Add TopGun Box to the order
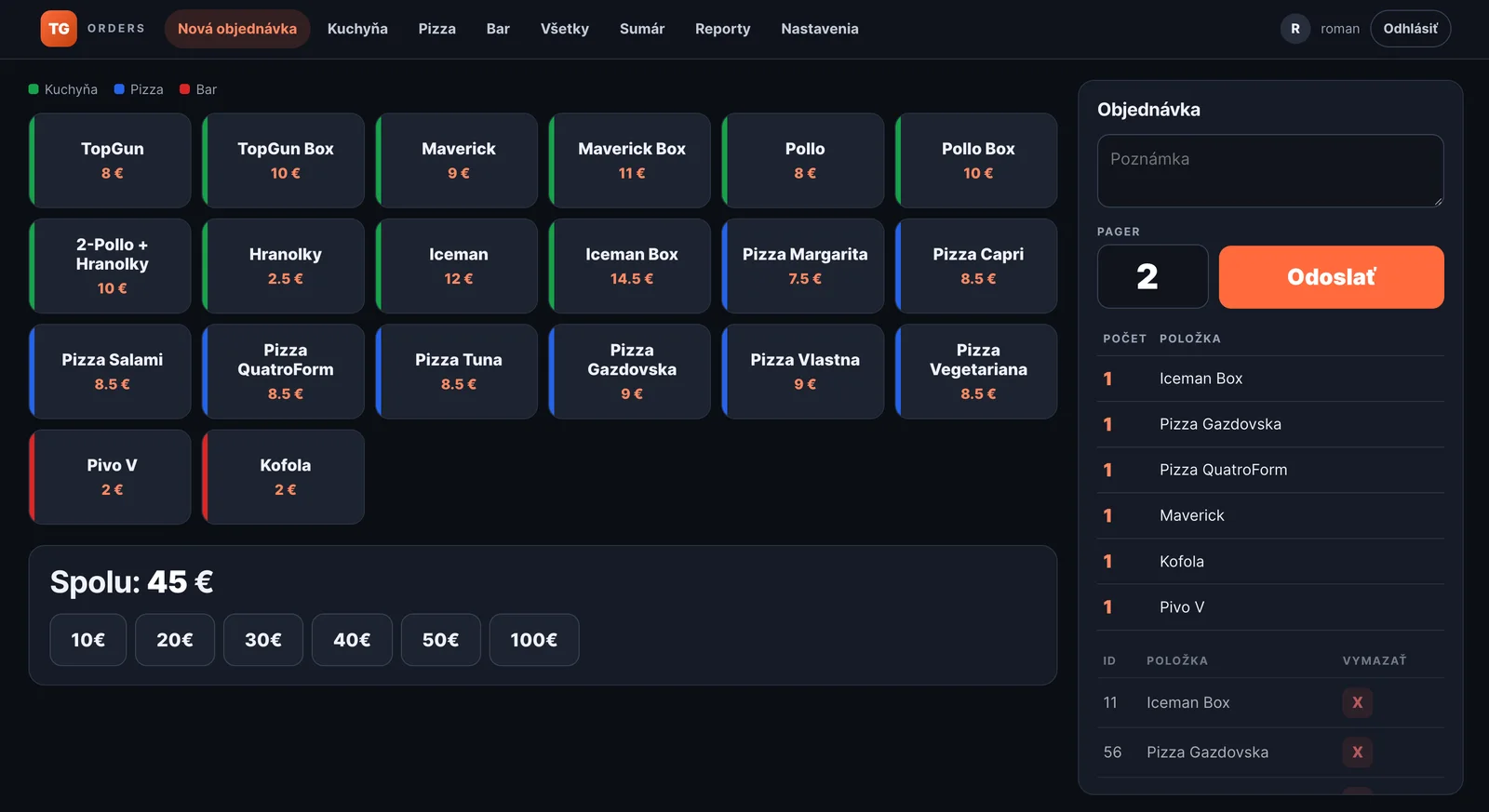The height and width of the screenshot is (812, 1489). (x=283, y=161)
